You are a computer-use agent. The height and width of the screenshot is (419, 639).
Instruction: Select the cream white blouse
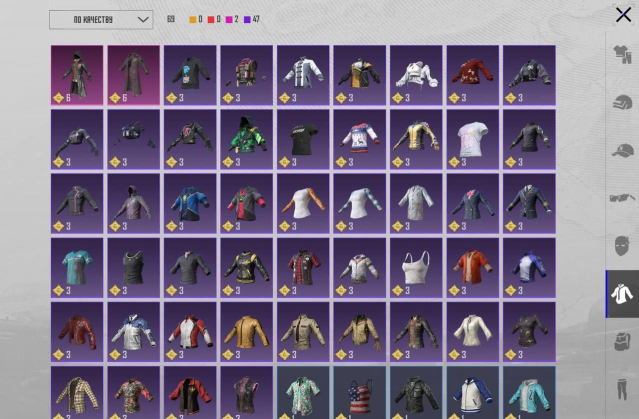coord(473,332)
